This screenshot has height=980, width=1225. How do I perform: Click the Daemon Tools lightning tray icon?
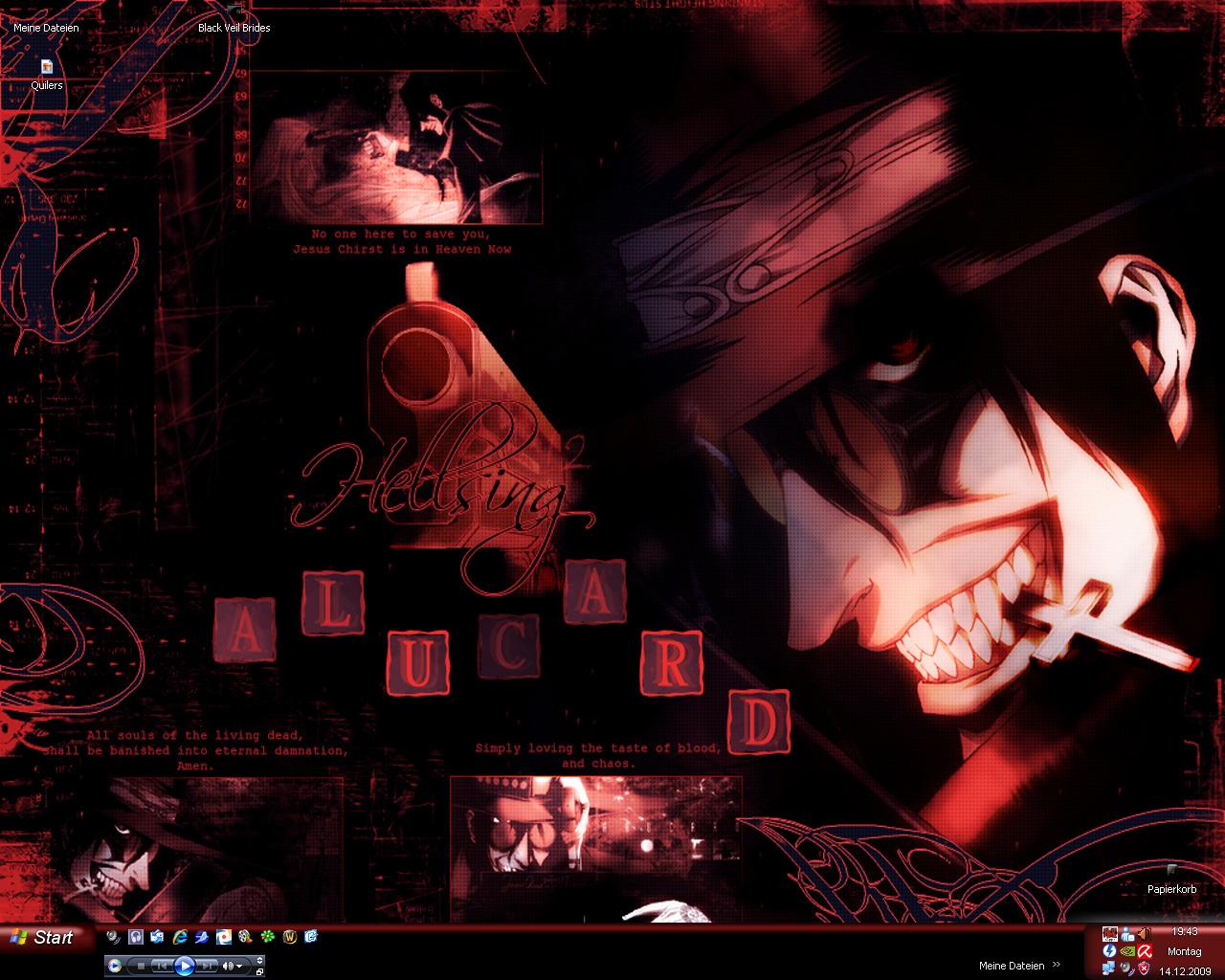click(1109, 951)
